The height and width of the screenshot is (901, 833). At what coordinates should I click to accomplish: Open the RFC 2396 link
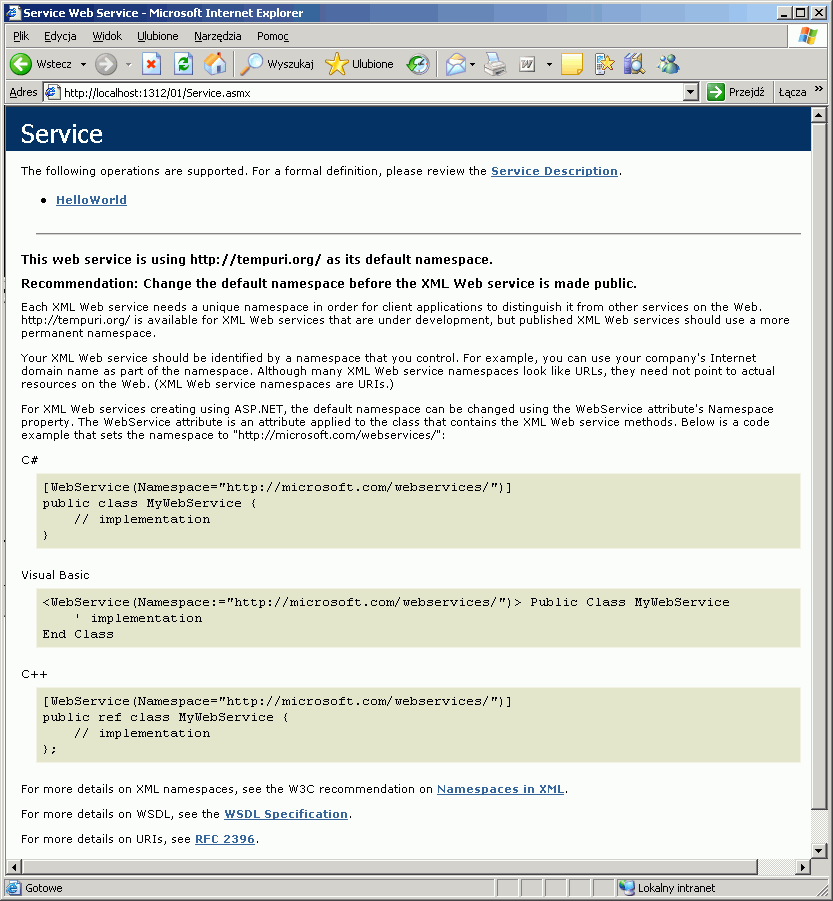tap(225, 839)
